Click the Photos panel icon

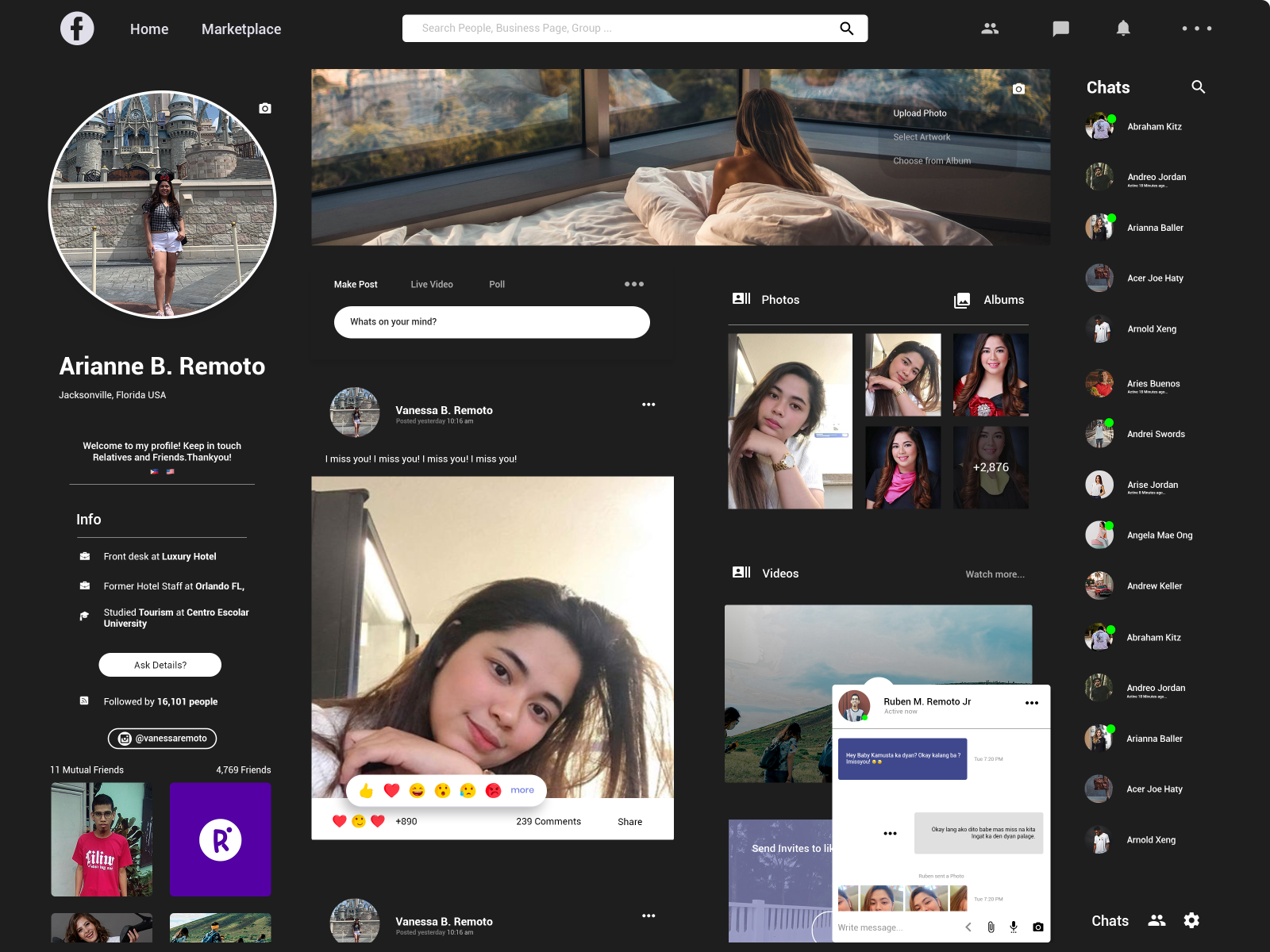tap(741, 298)
